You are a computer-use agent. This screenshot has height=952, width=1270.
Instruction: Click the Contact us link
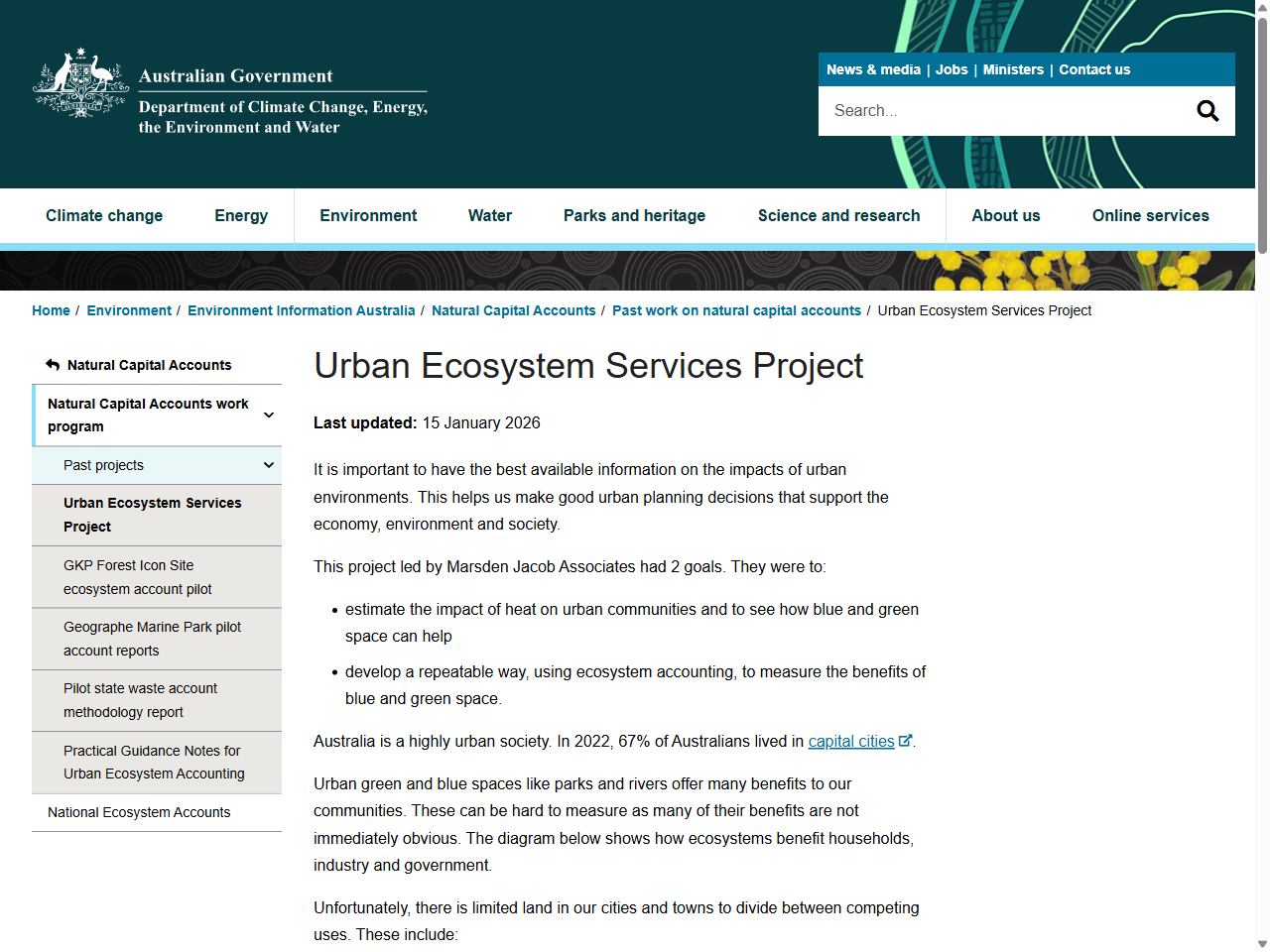[x=1094, y=69]
